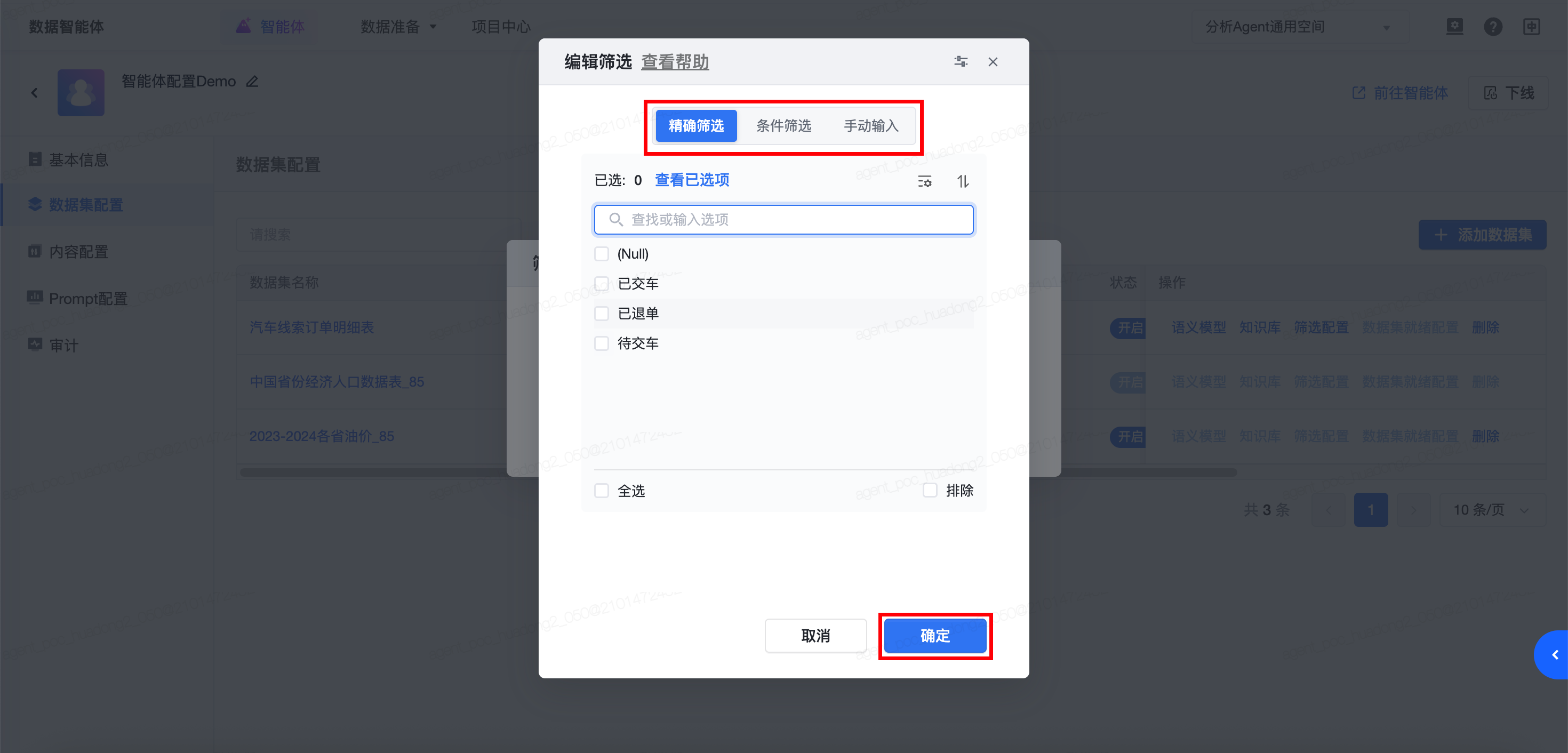Toggle 开启 switch for 2023-2024各省油价_85 row
1568x753 pixels.
(1129, 436)
